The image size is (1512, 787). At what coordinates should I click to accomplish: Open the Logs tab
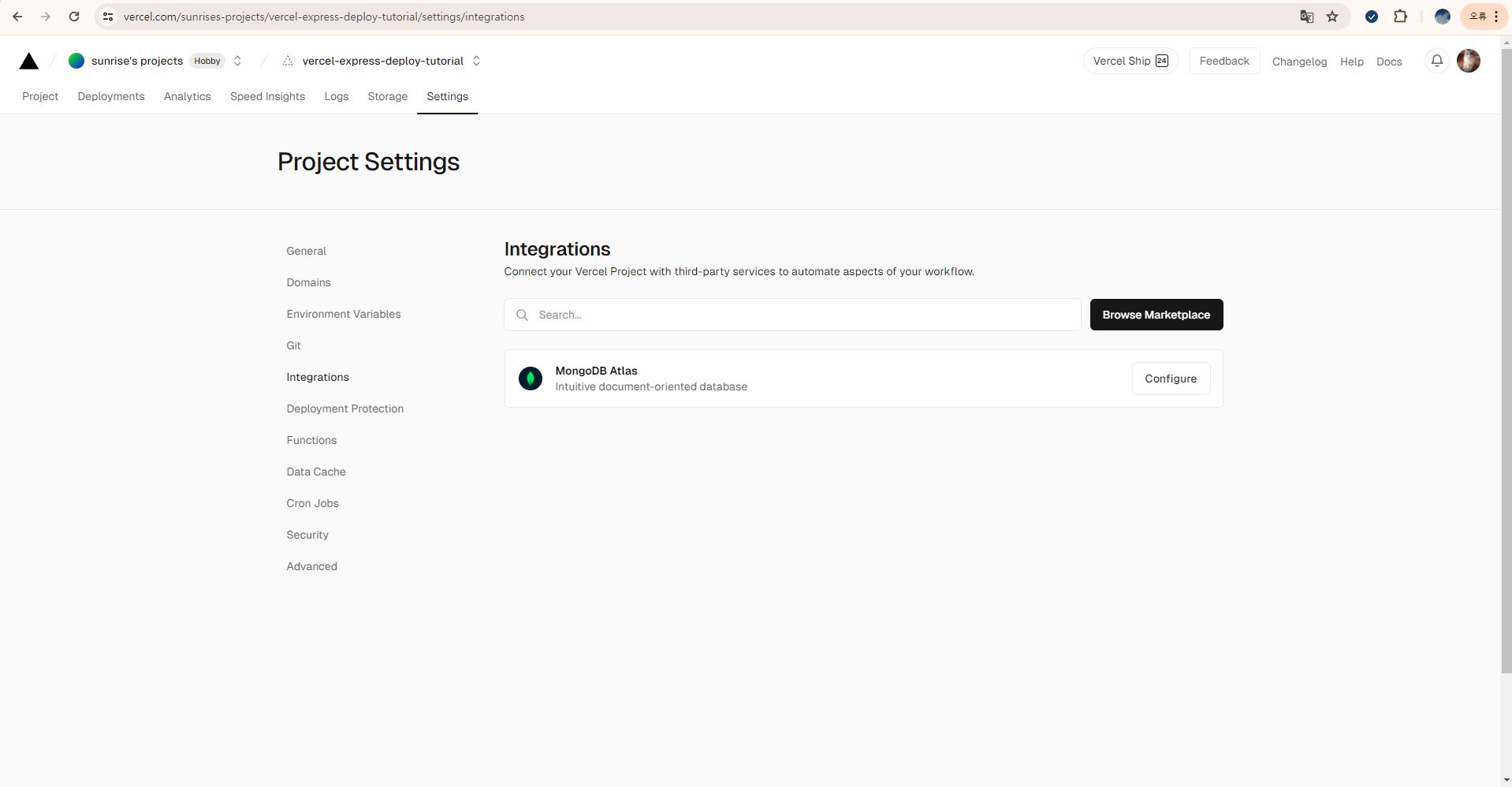(x=337, y=96)
